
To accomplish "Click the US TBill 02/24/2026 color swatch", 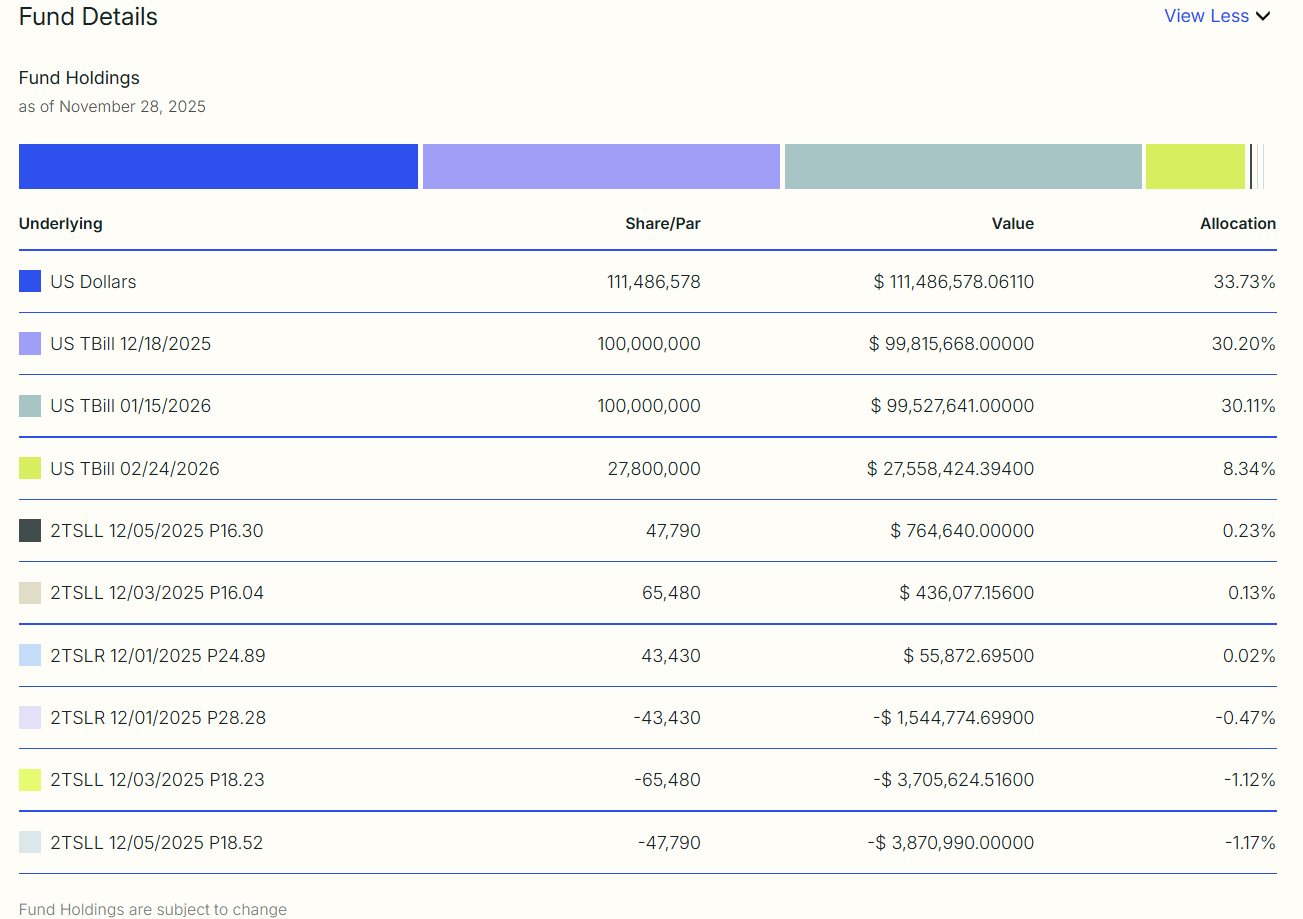I will pos(30,468).
